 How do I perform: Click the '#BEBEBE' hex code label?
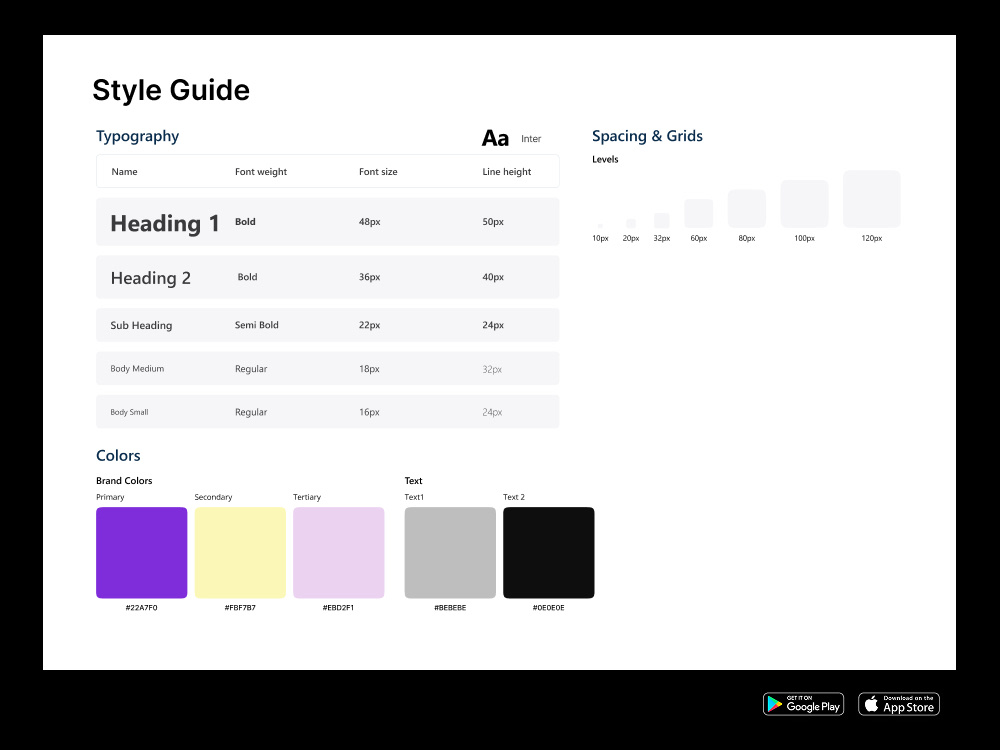point(450,608)
